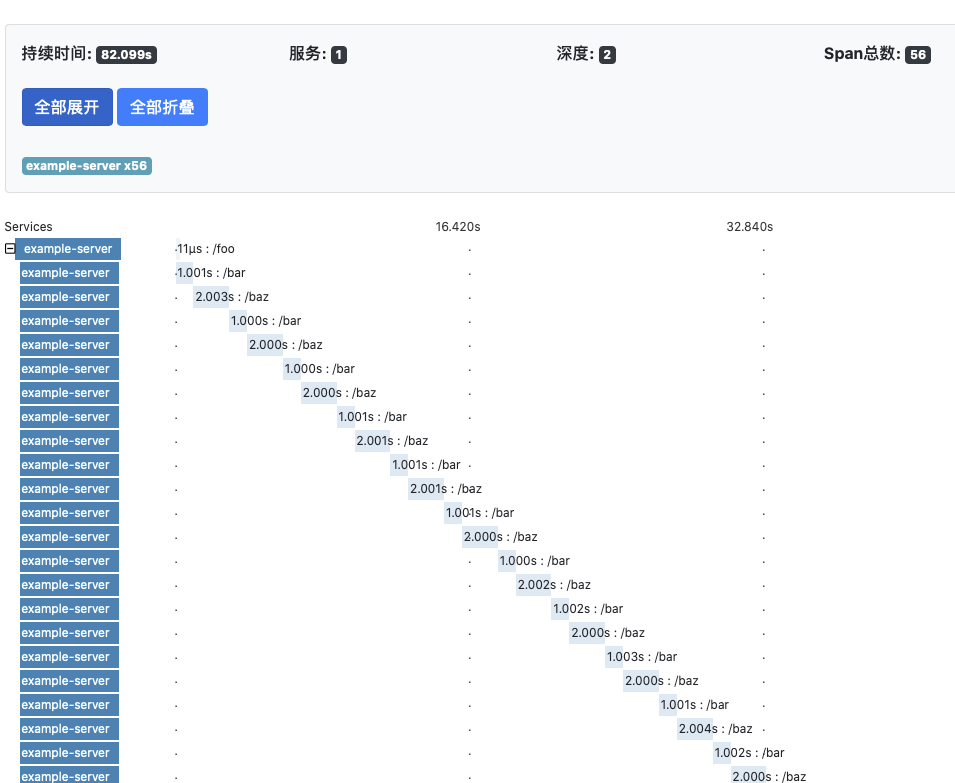Select the root example-server service label
The image size is (955, 783).
68,249
